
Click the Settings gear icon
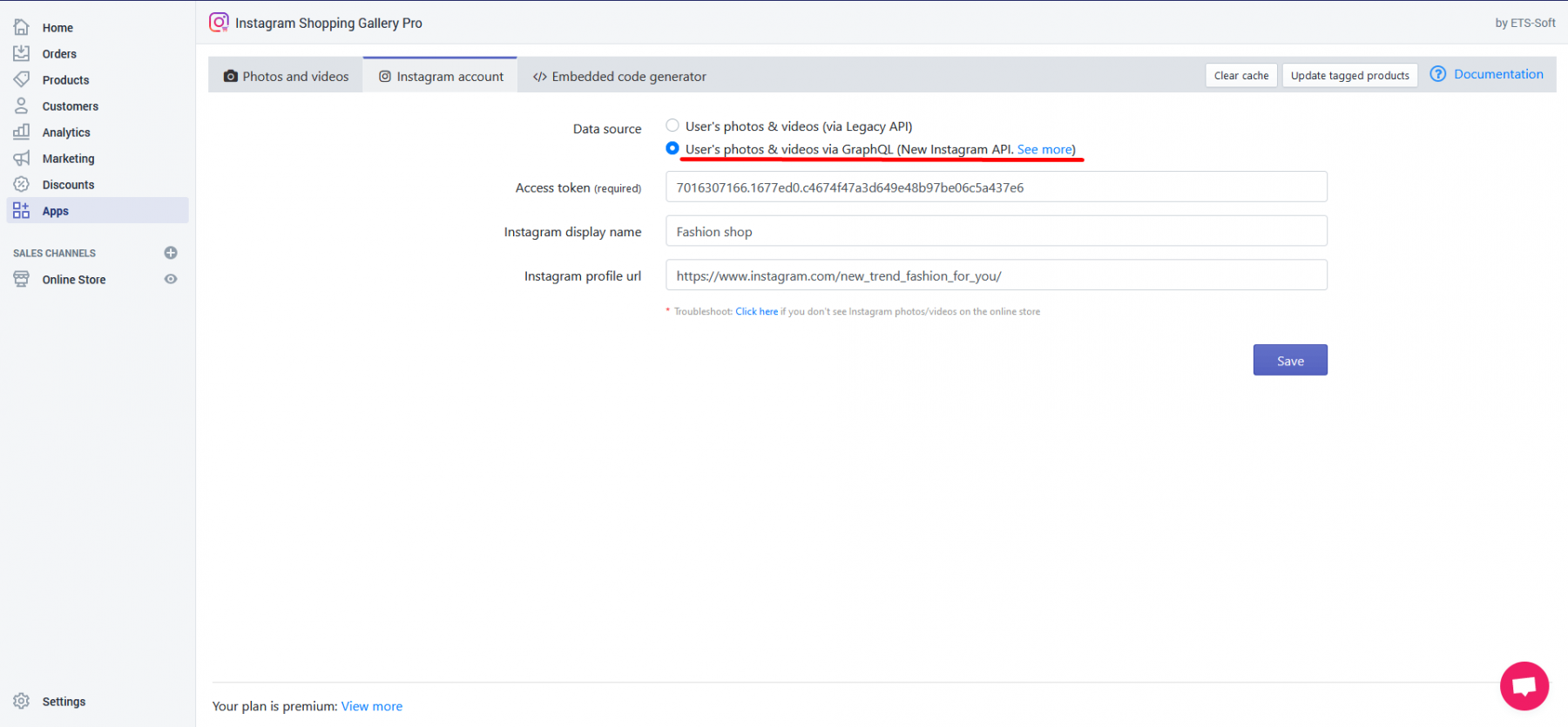point(22,701)
